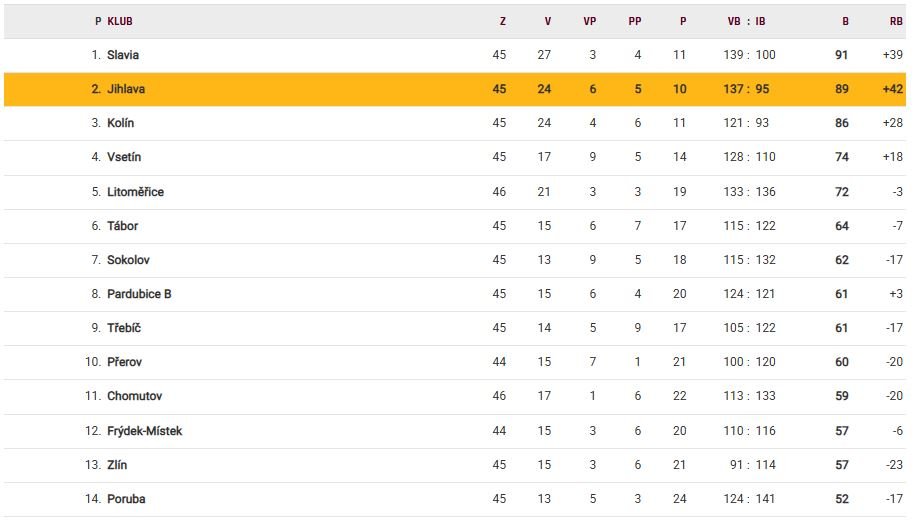Click on Třebíč team name

(x=123, y=328)
